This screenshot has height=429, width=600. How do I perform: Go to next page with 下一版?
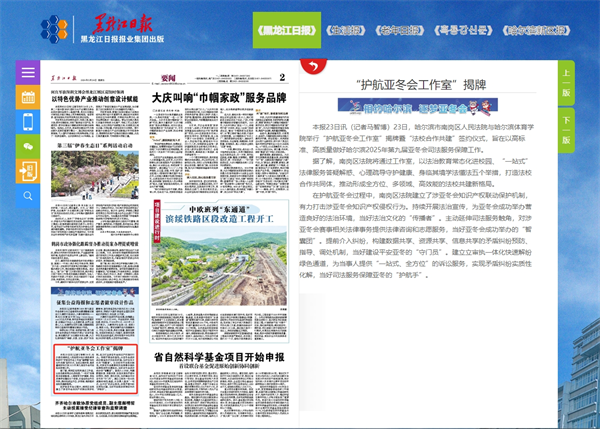pos(565,122)
